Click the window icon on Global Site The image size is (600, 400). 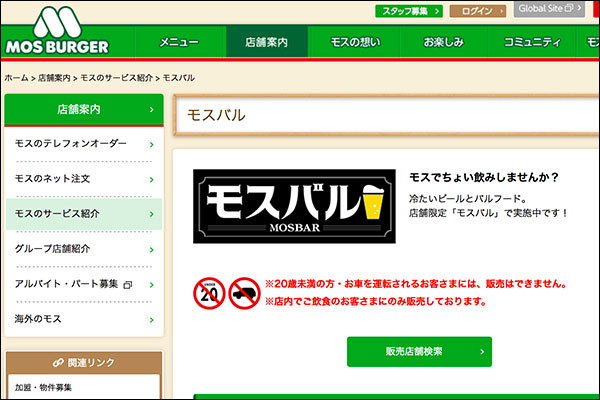[569, 8]
